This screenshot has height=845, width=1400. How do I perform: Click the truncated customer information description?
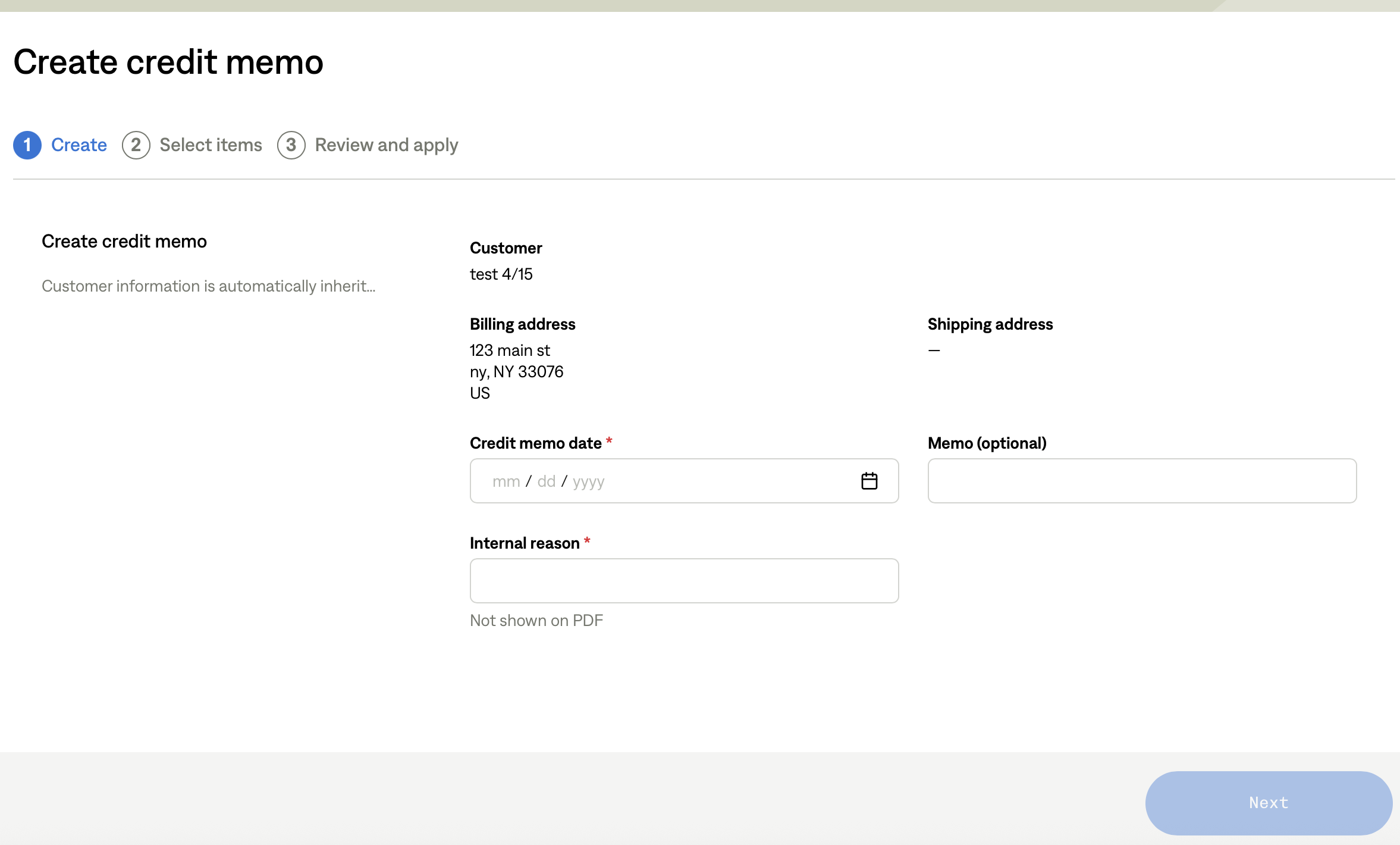pyautogui.click(x=208, y=286)
